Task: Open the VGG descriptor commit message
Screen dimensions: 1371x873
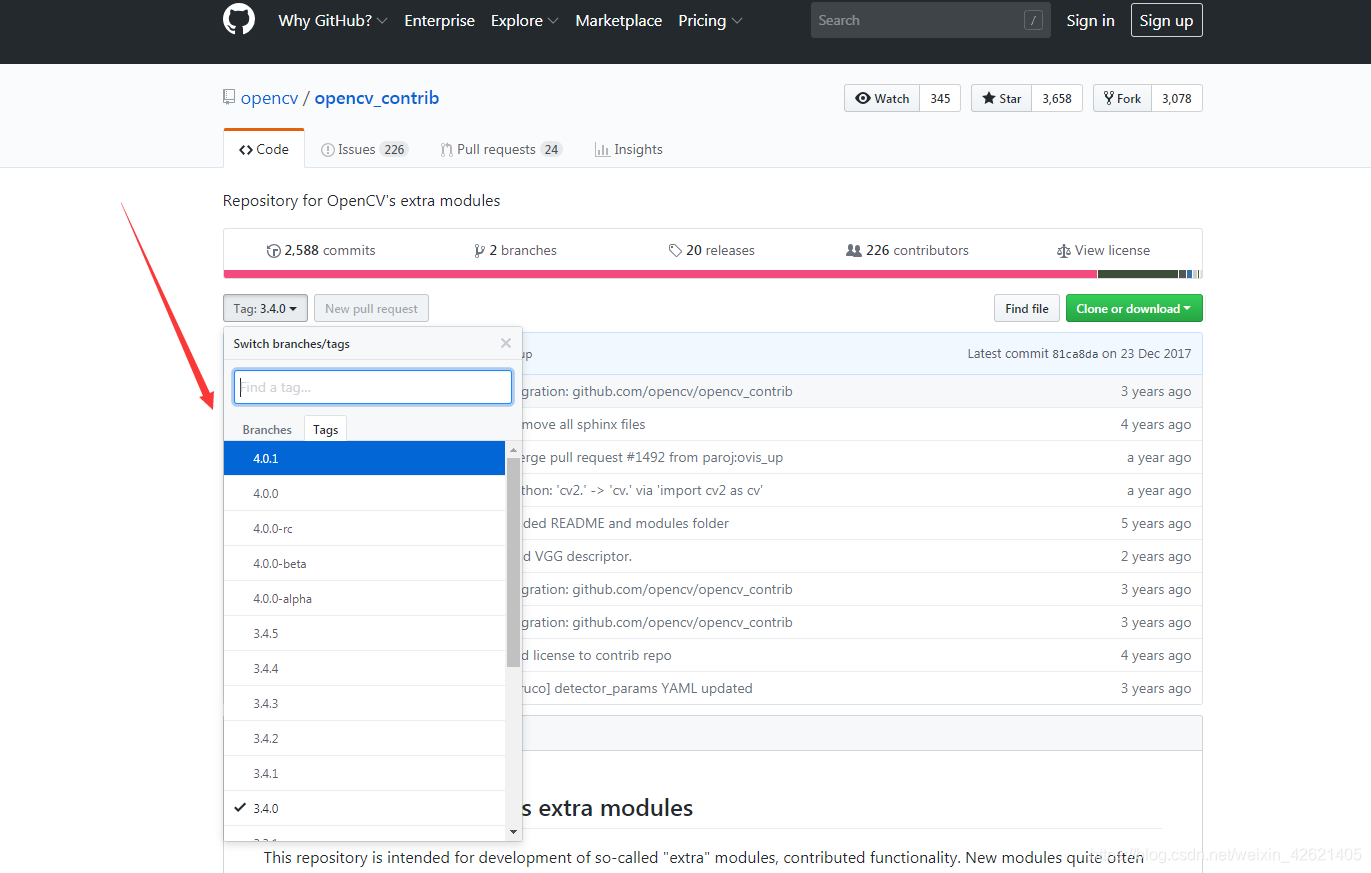Action: coord(579,556)
